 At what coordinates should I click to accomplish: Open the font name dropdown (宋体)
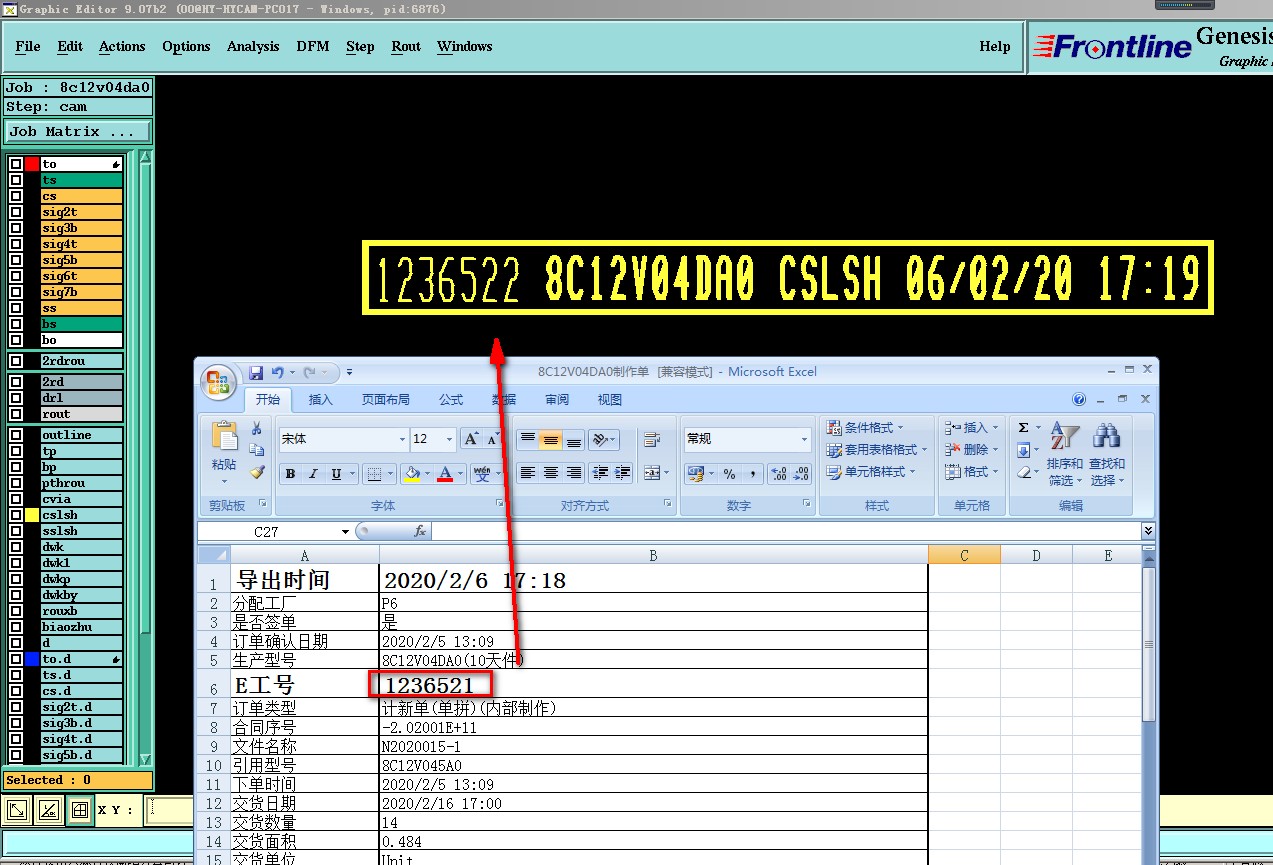pos(403,439)
